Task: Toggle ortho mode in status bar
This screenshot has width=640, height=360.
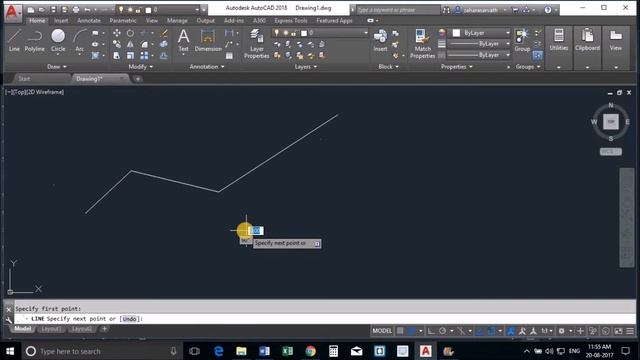Action: (x=431, y=331)
